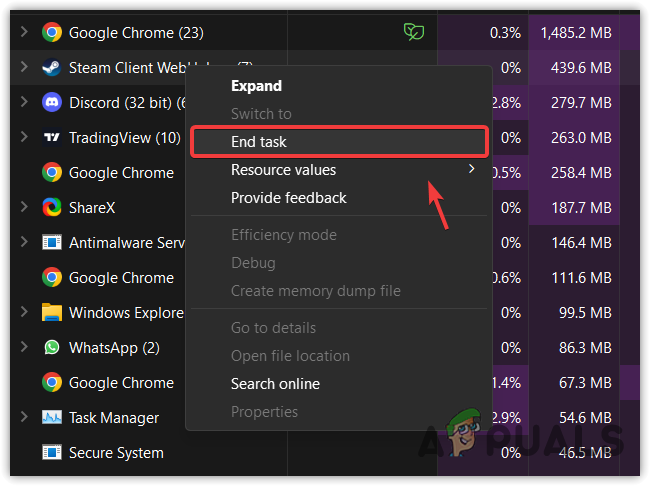The image size is (650, 486).
Task: Expand the Google Chrome (23) process group
Action: click(22, 33)
